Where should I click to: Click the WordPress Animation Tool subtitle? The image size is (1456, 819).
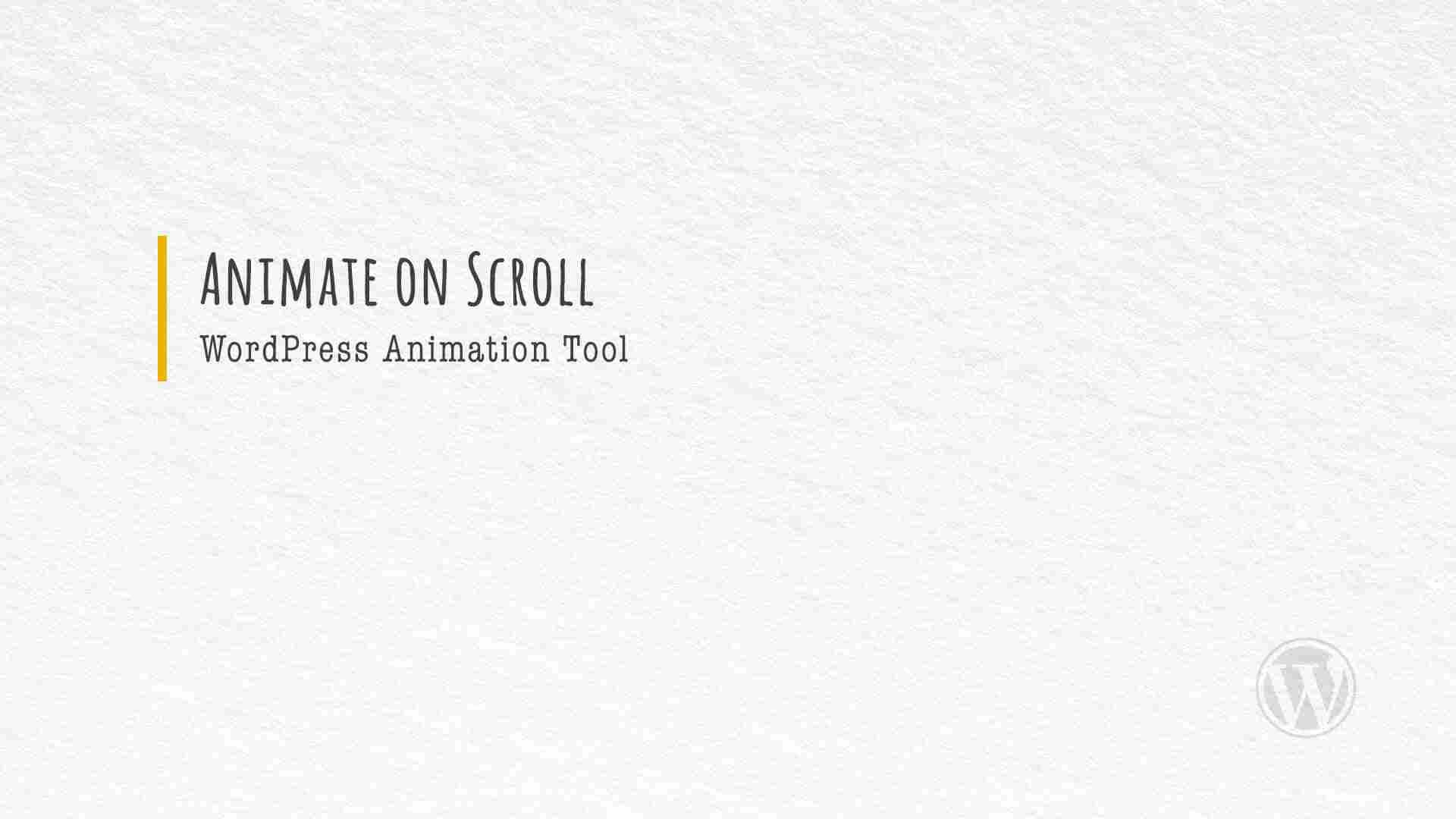412,350
